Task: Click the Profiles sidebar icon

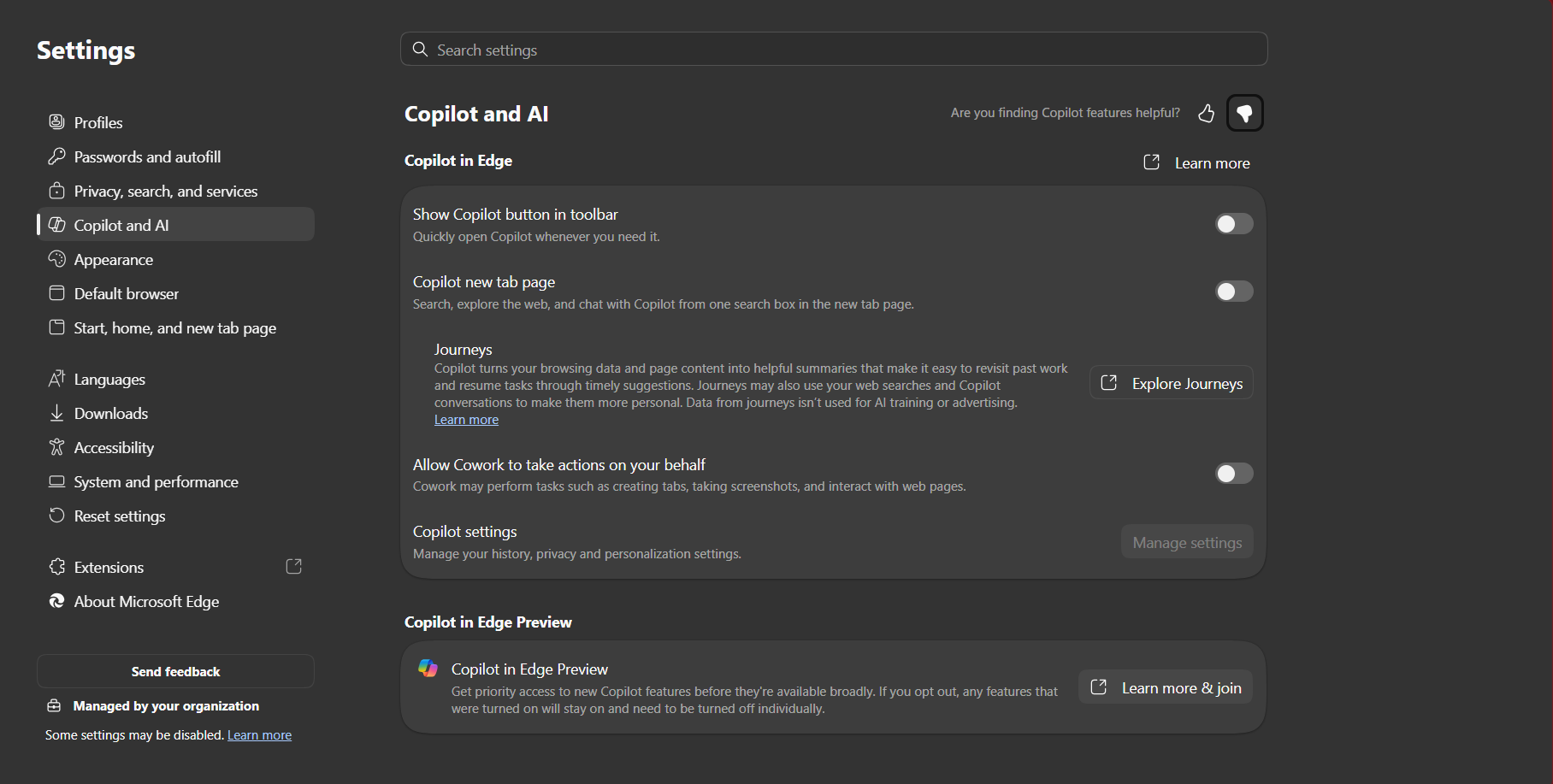Action: (56, 122)
